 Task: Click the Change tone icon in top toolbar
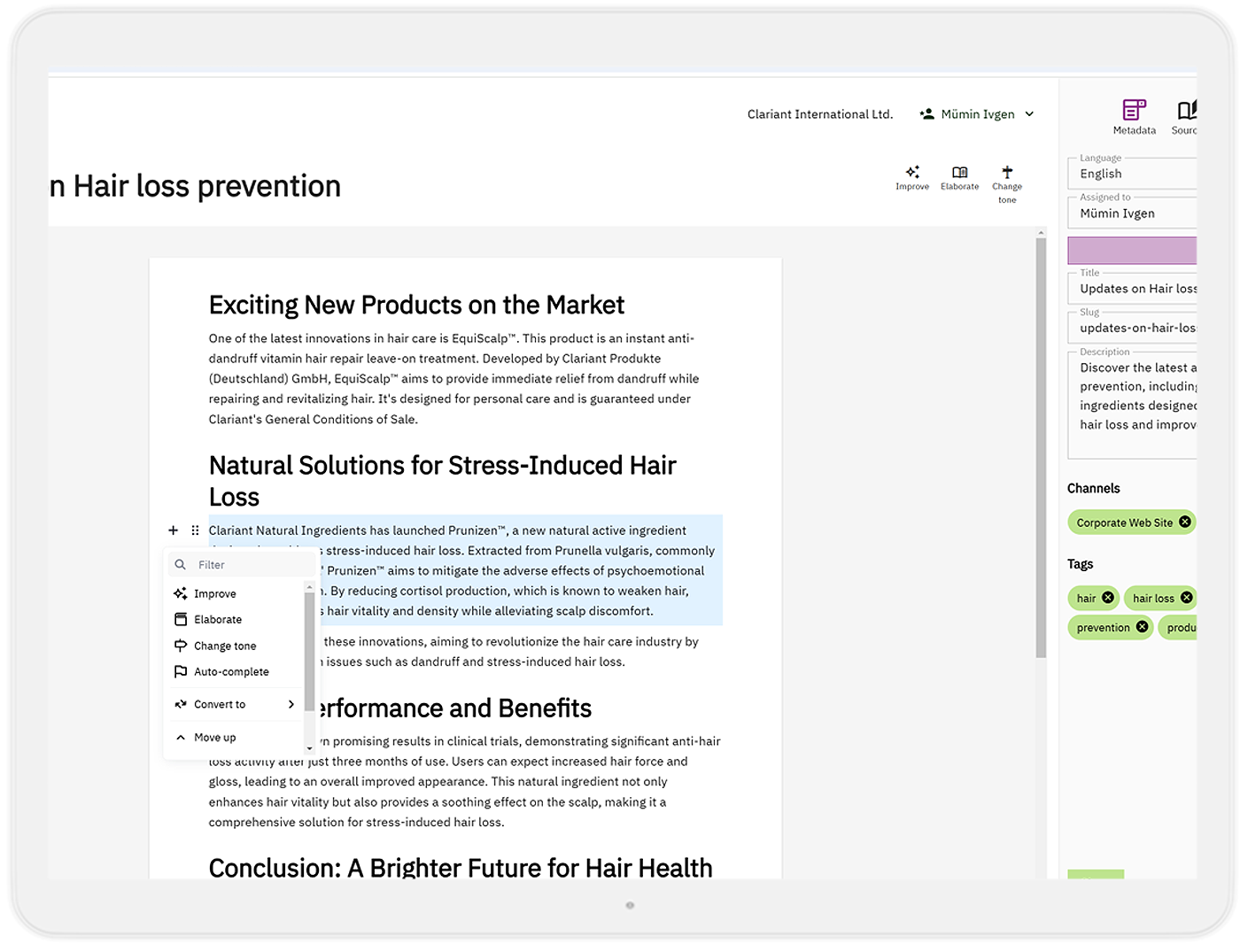tap(1007, 172)
